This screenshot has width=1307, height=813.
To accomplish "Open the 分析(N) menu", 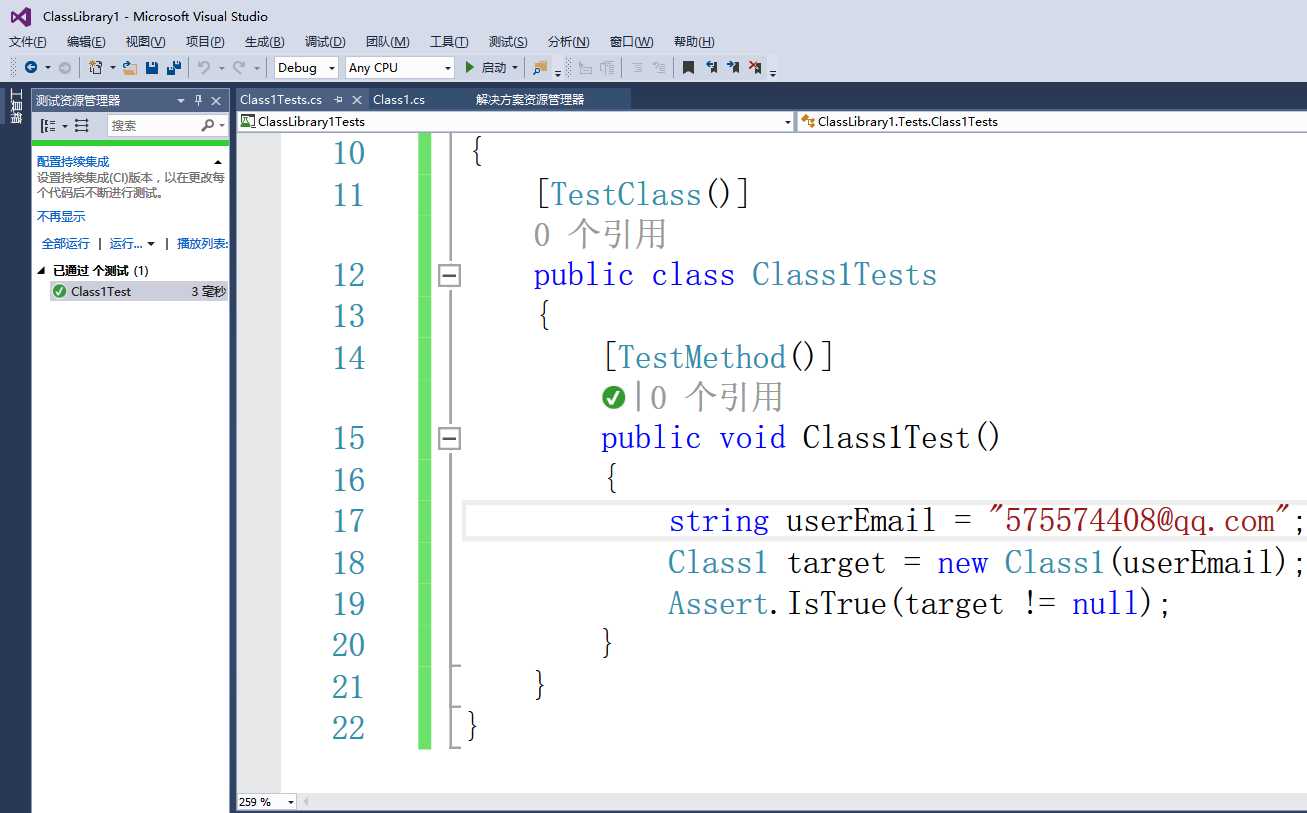I will [x=569, y=41].
